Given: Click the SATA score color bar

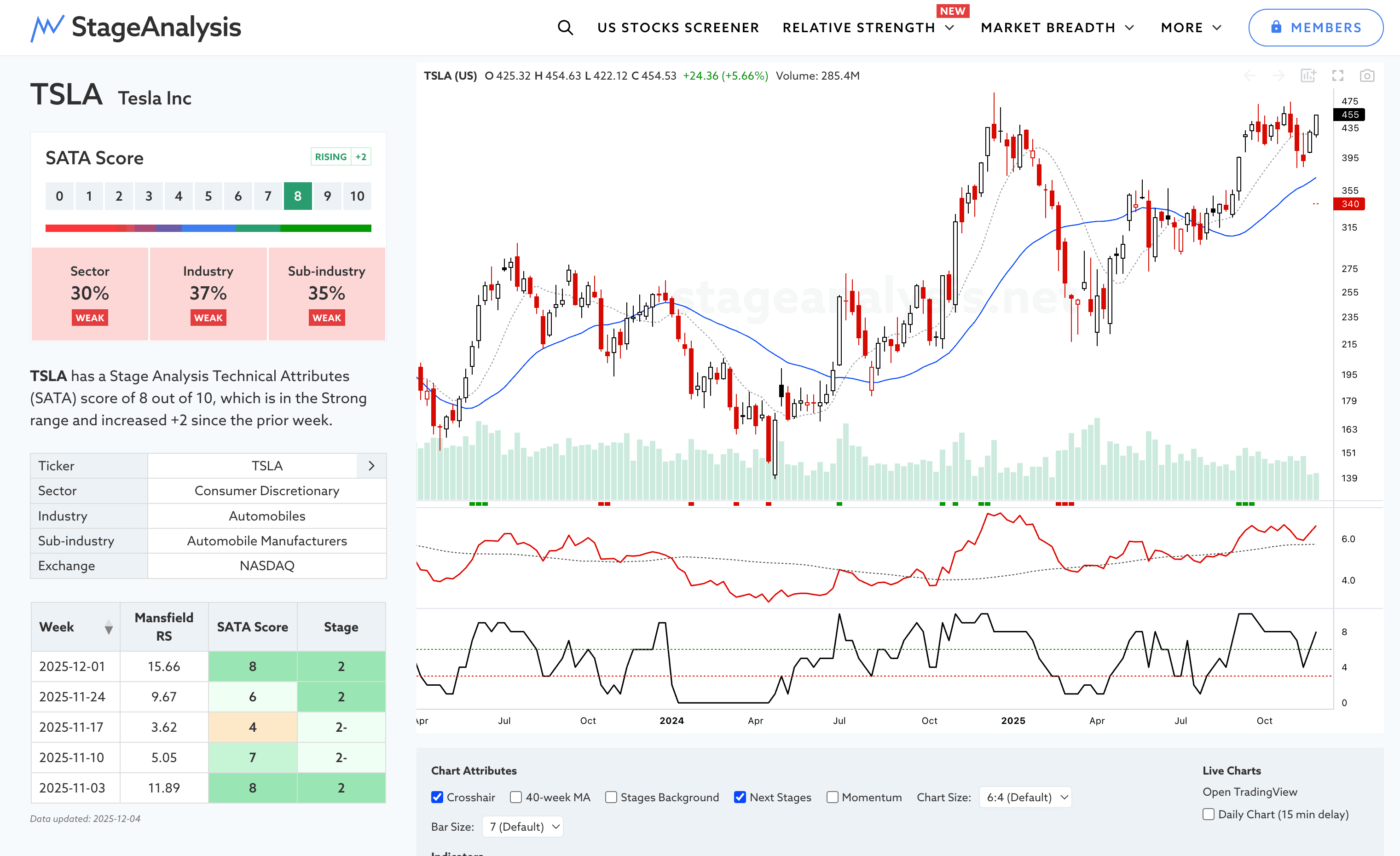Looking at the screenshot, I should [208, 228].
